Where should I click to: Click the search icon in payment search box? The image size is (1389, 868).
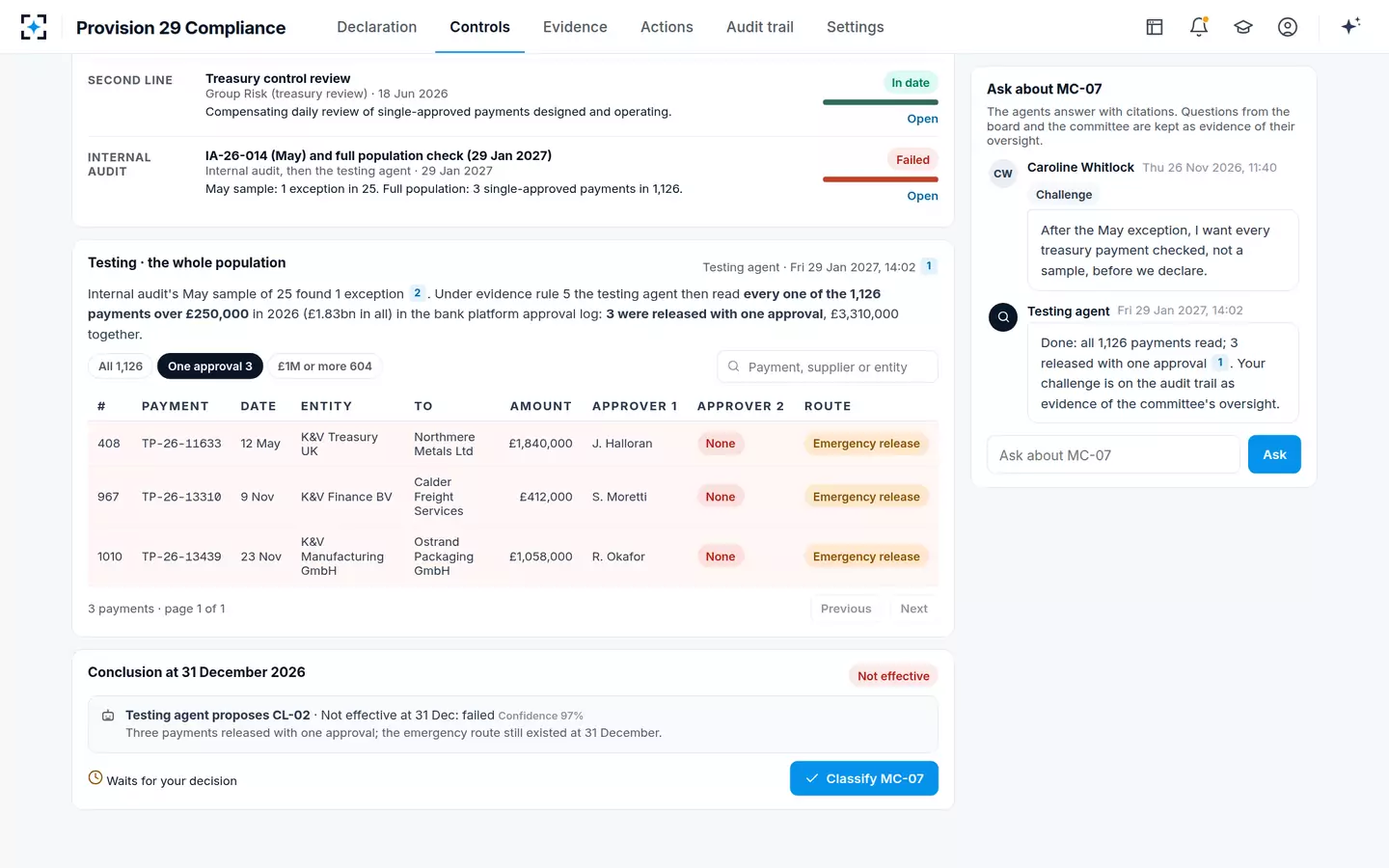click(x=734, y=366)
